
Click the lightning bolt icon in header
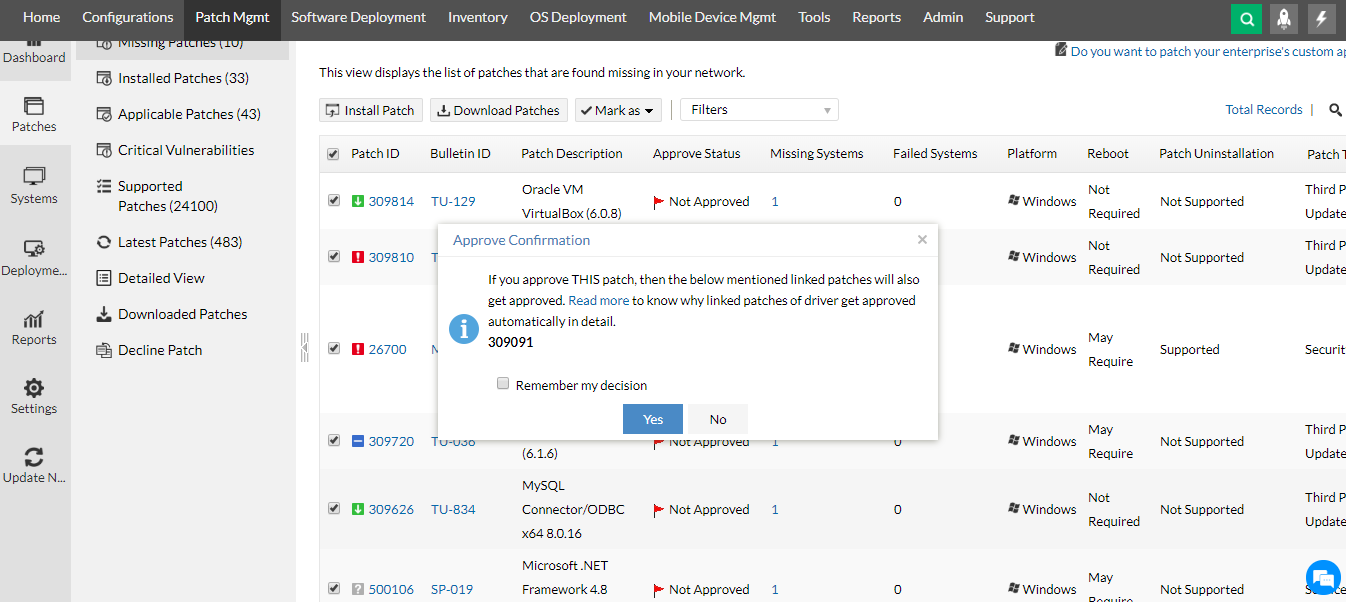pos(1322,18)
